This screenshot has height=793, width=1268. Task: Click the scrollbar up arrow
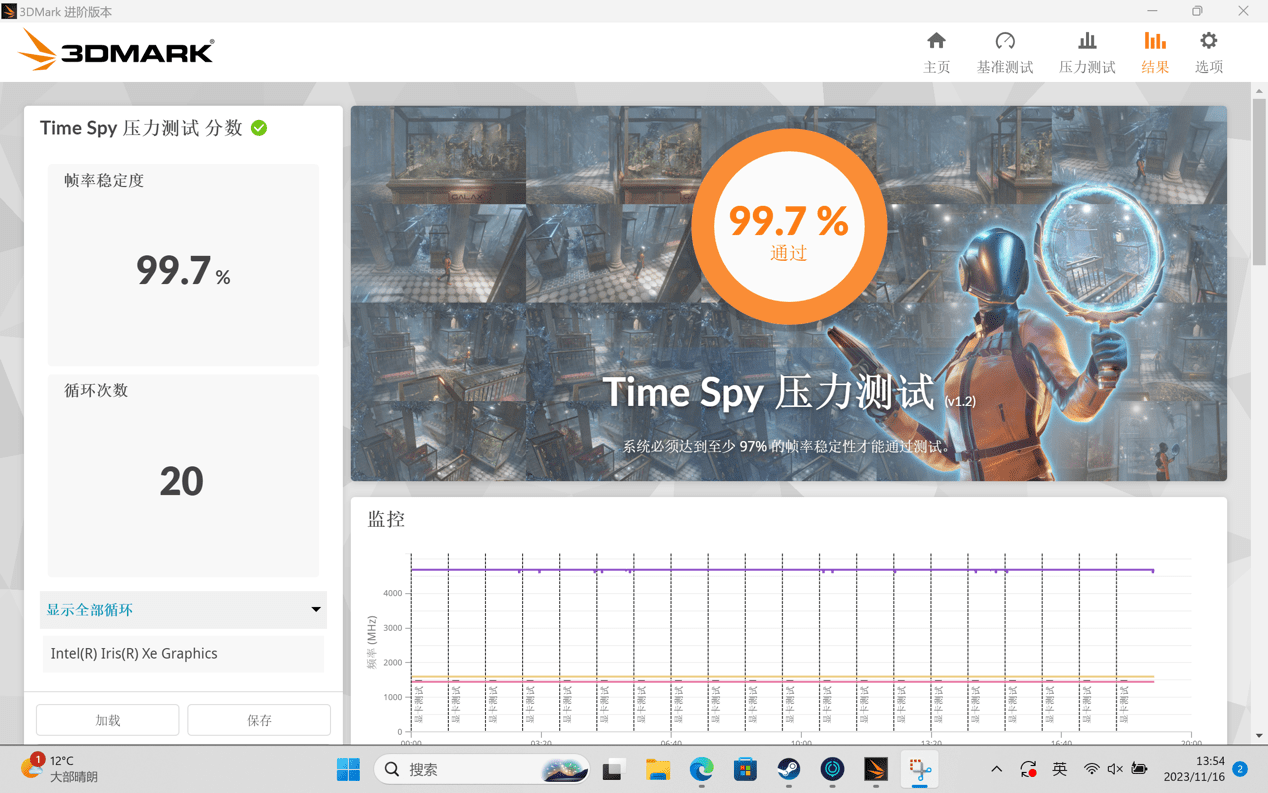pyautogui.click(x=1259, y=91)
